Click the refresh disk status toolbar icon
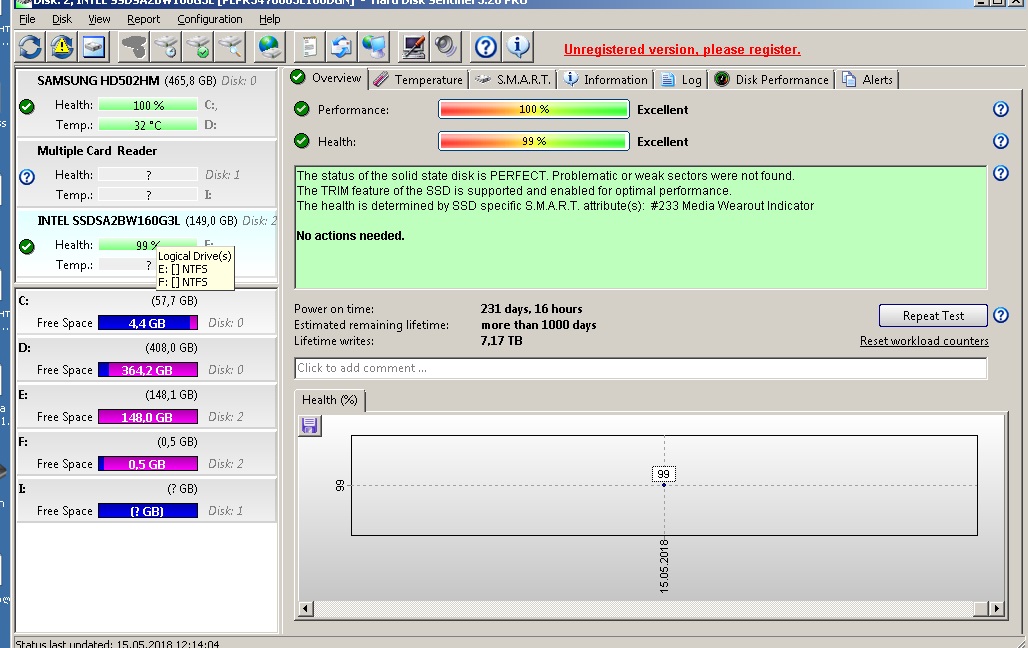The height and width of the screenshot is (648, 1028). [x=31, y=46]
